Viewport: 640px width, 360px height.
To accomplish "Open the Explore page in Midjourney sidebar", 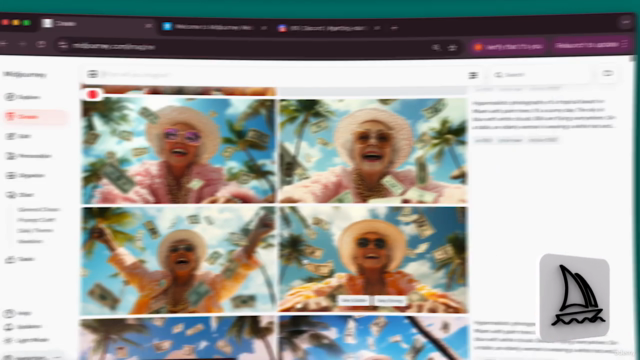I will click(x=22, y=97).
